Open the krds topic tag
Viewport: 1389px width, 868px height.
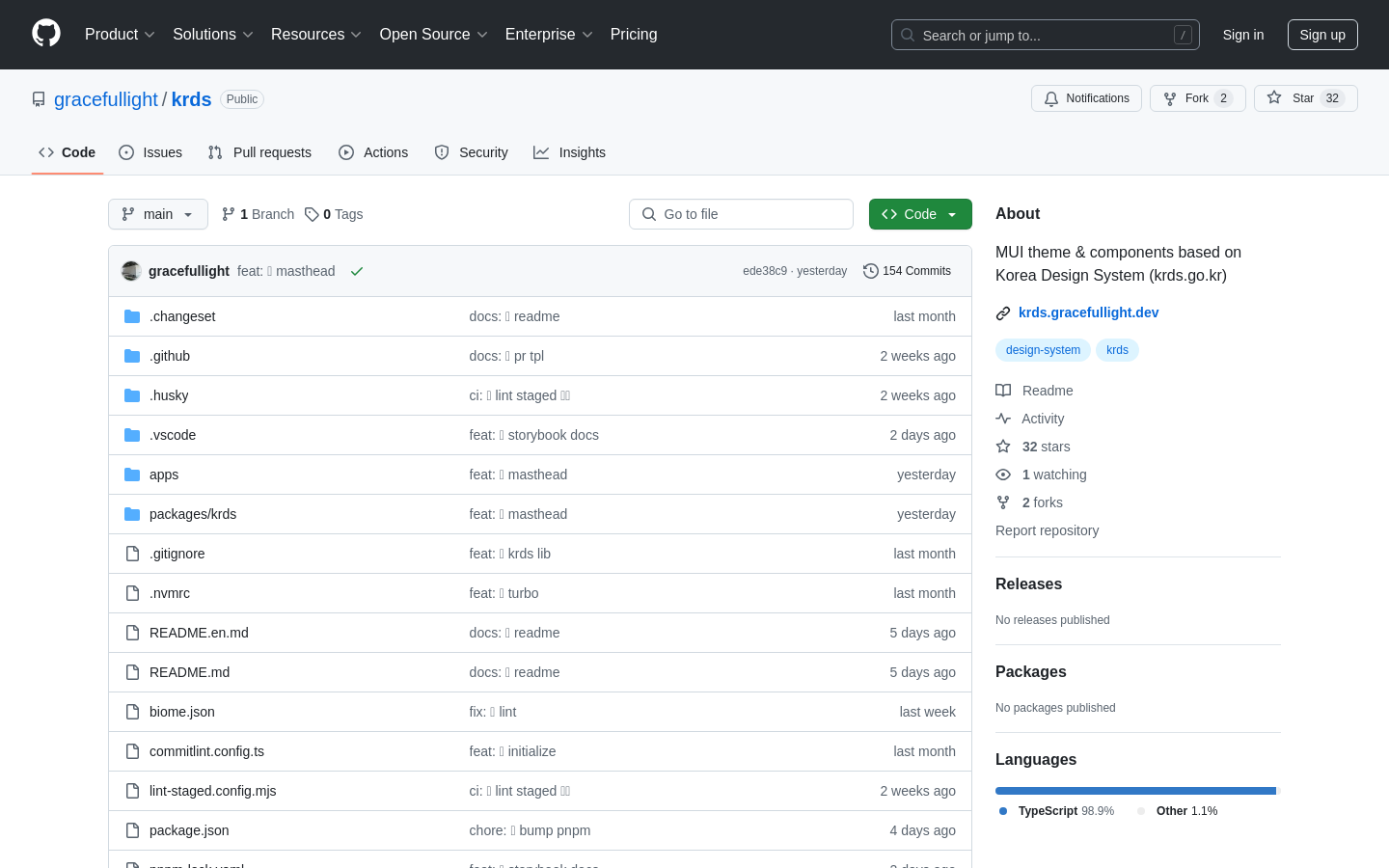tap(1117, 350)
